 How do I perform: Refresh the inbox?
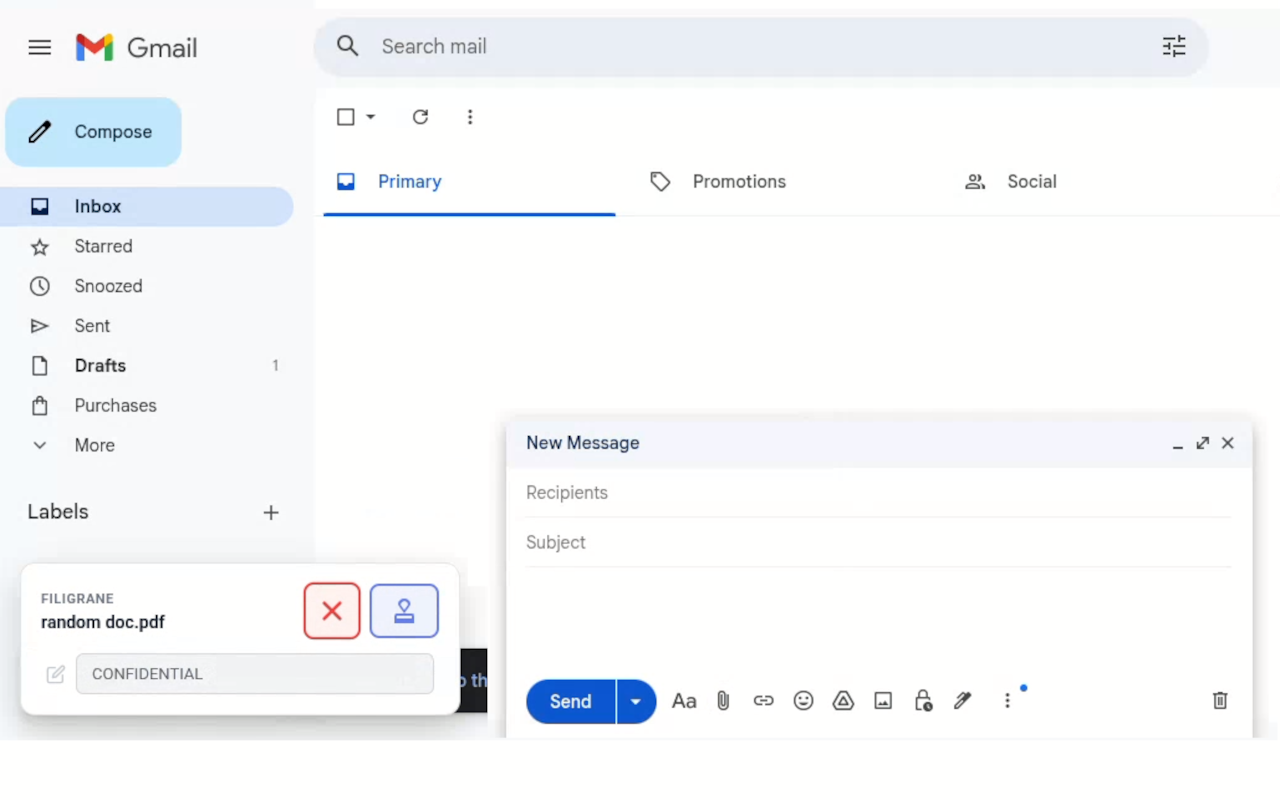(420, 117)
